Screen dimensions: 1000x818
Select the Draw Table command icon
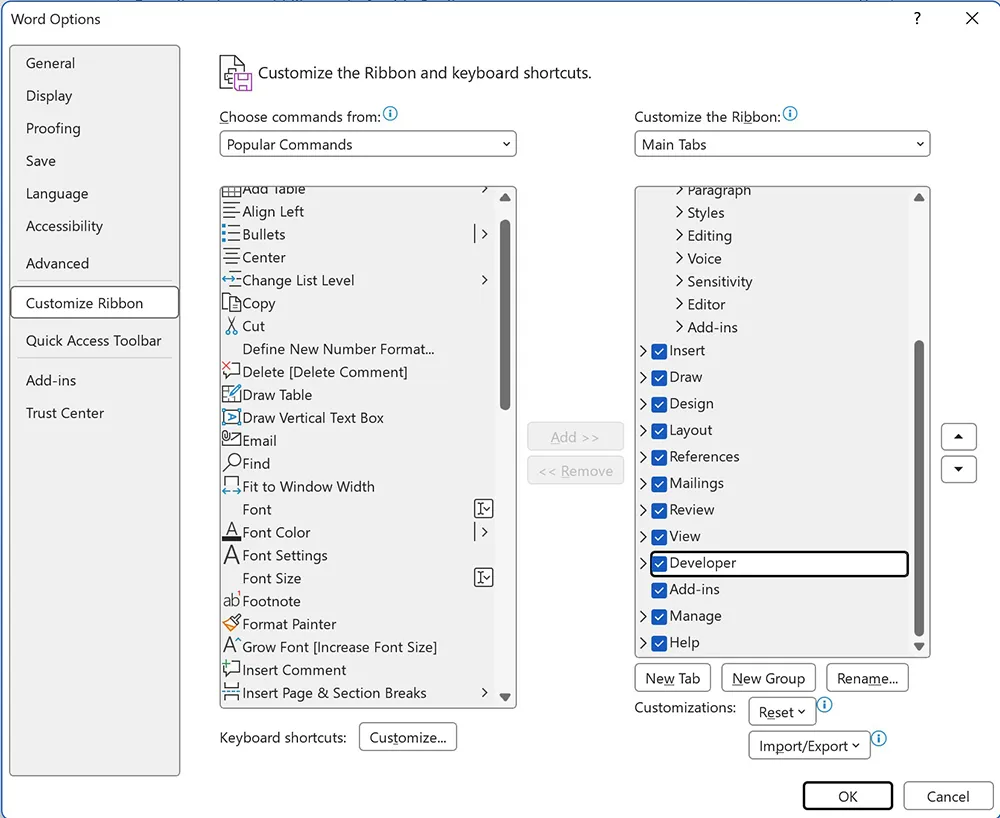click(231, 394)
